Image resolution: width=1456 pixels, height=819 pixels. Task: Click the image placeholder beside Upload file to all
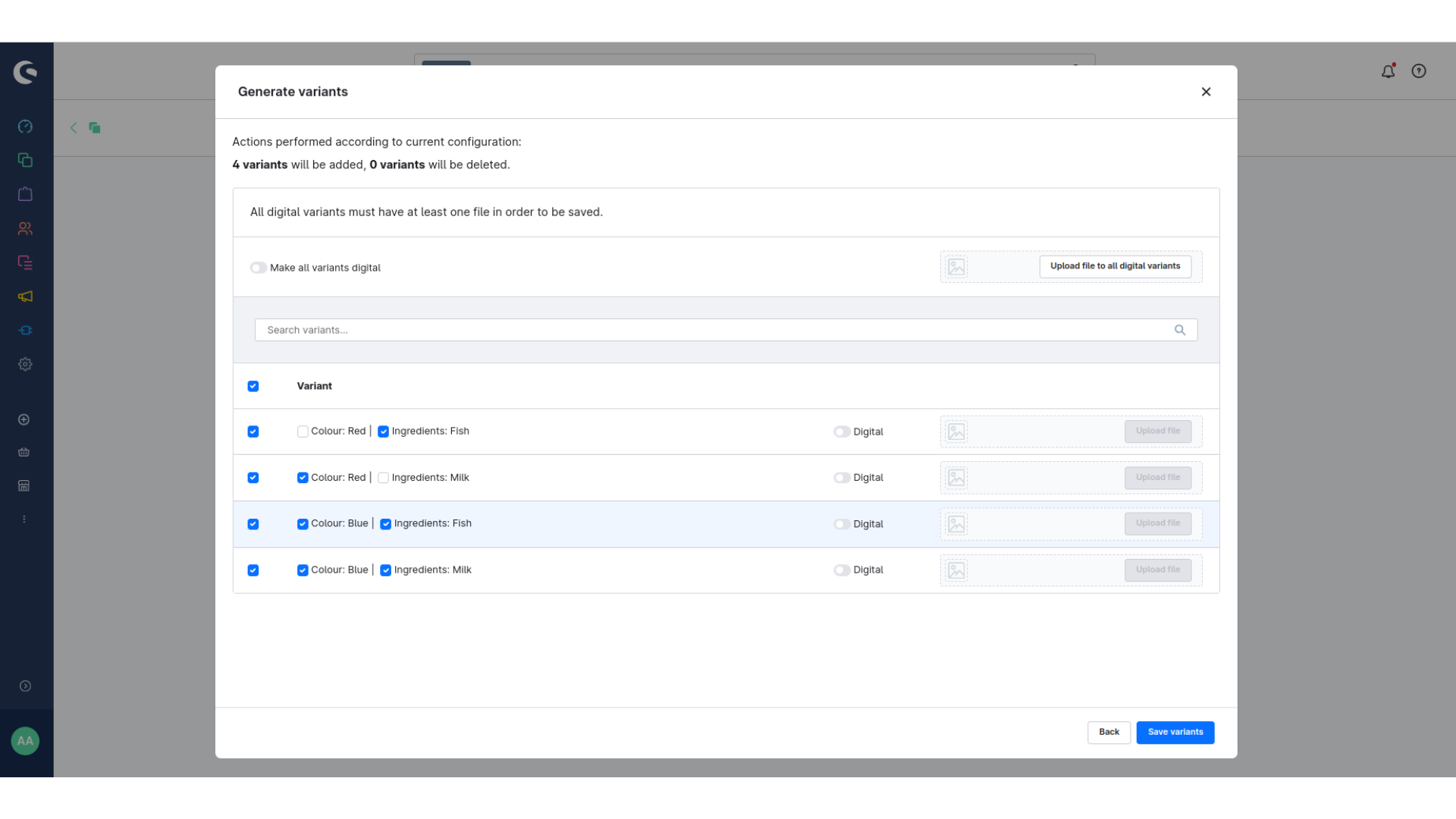point(956,267)
